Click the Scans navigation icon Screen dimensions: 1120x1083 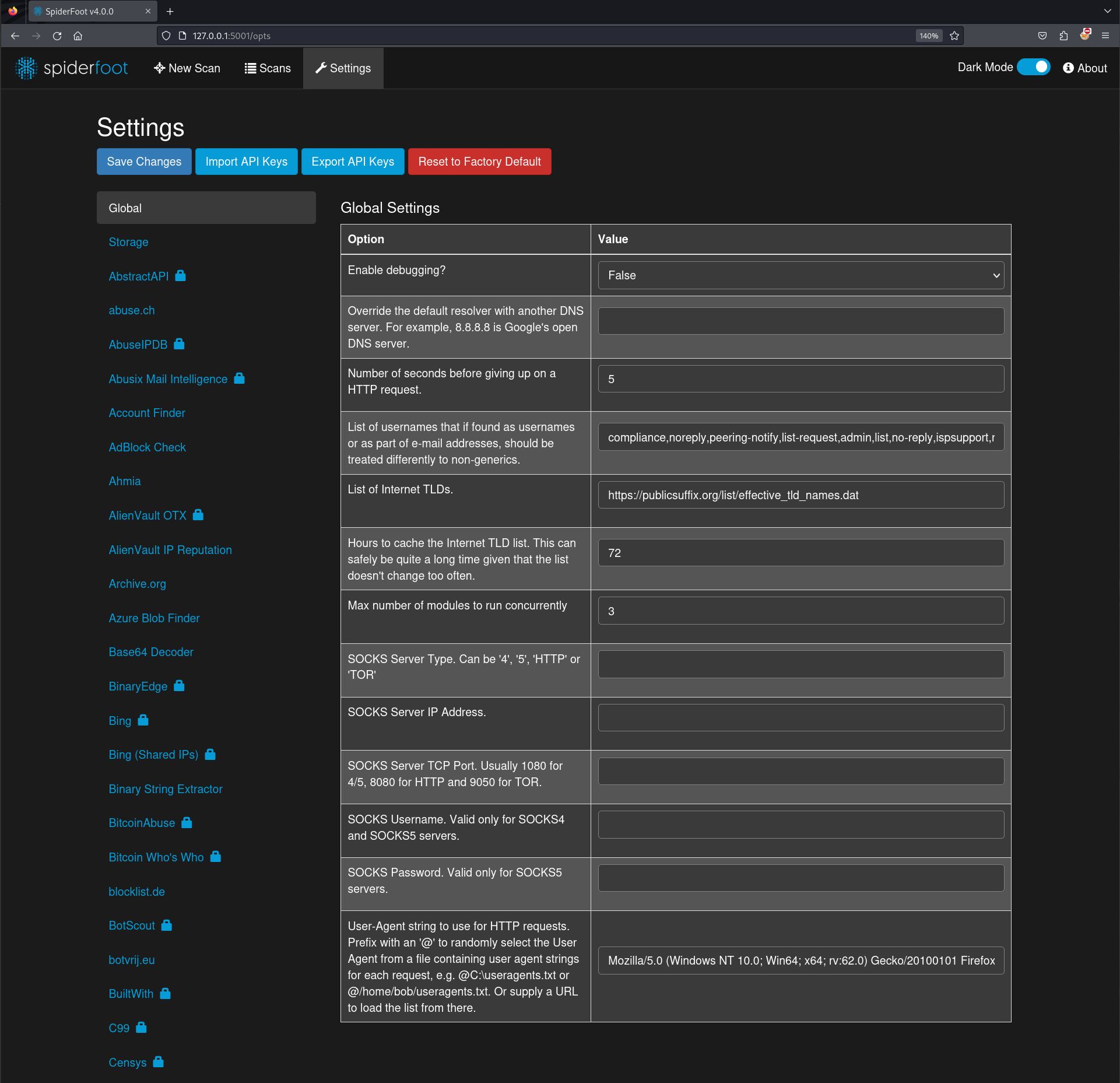pyautogui.click(x=265, y=68)
